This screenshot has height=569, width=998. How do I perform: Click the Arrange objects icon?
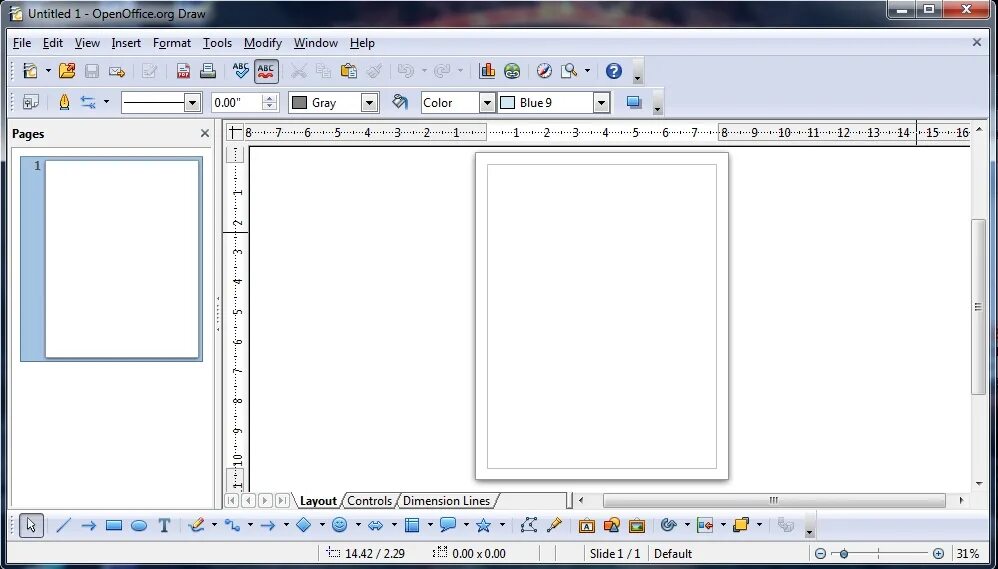tap(741, 525)
